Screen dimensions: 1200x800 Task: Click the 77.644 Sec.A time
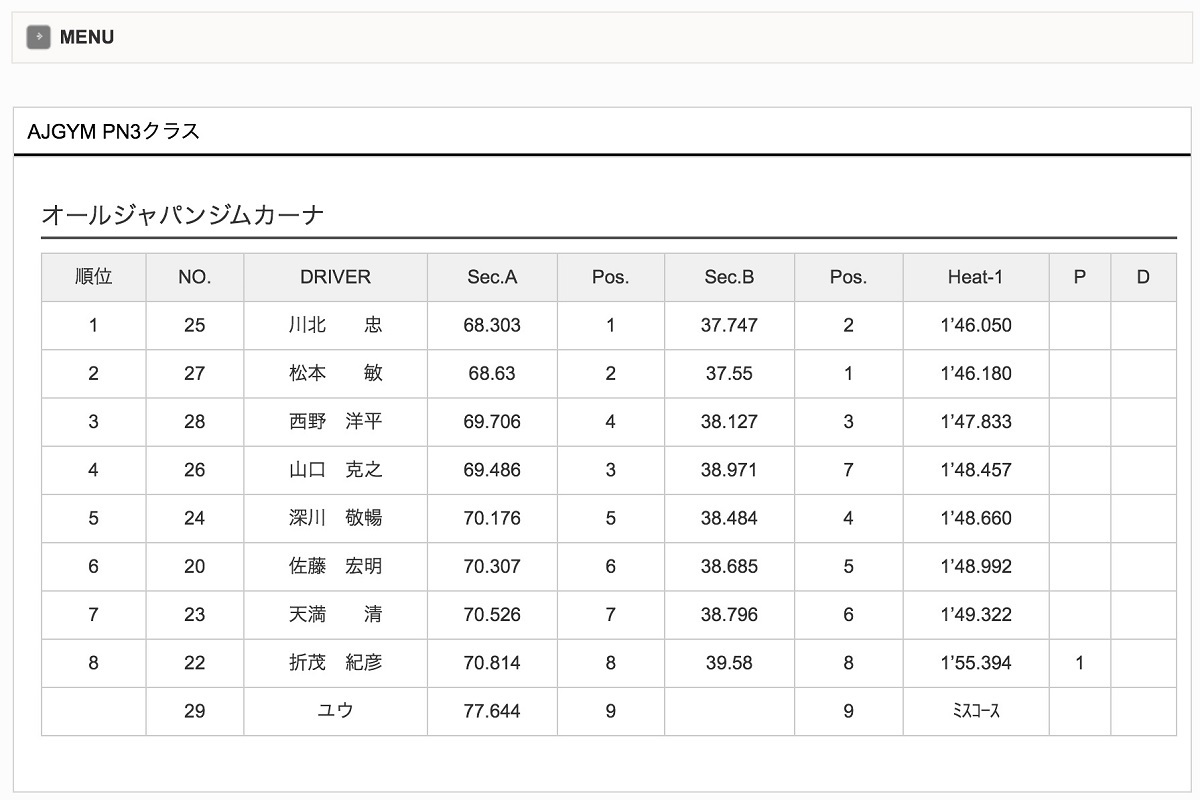[x=492, y=711]
